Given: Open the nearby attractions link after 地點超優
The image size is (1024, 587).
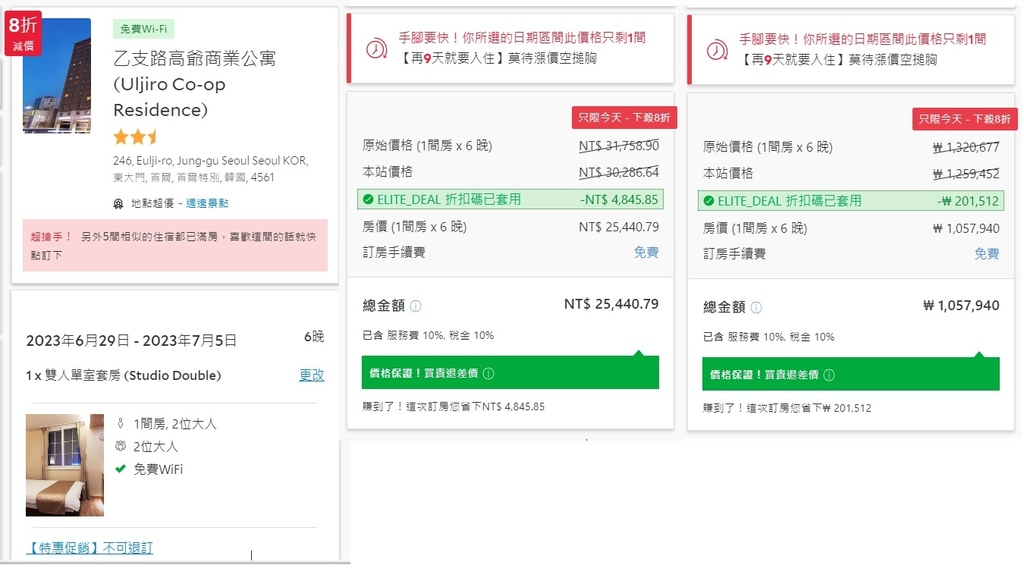Looking at the screenshot, I should tap(207, 203).
